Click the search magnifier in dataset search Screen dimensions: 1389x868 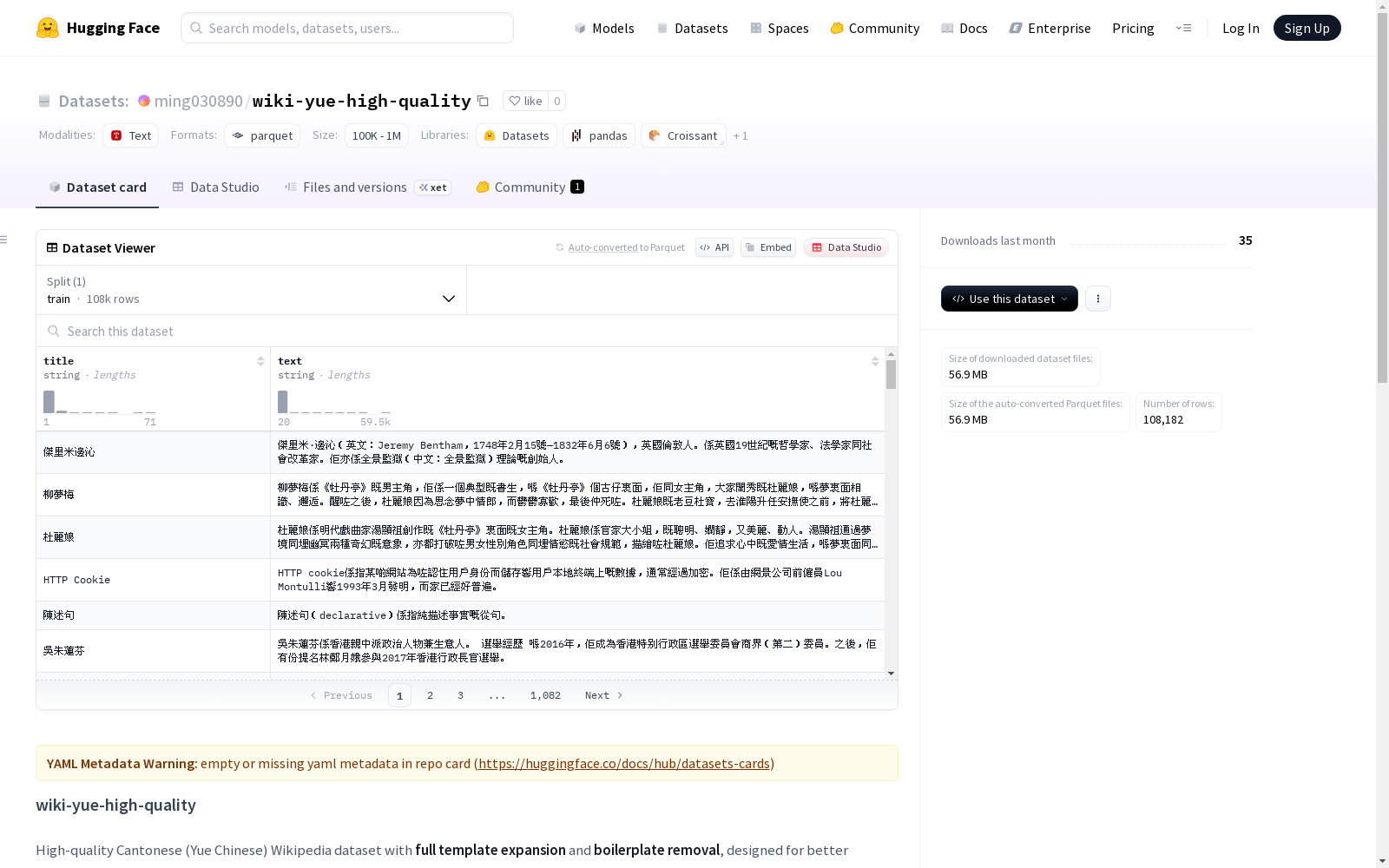tap(54, 331)
